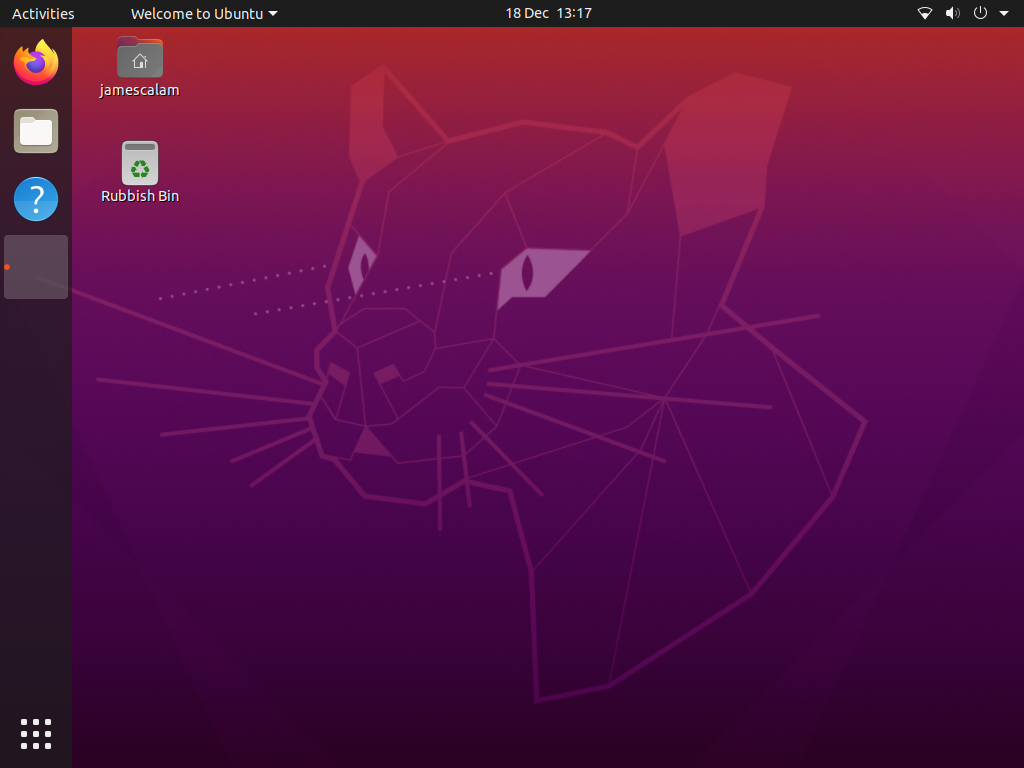This screenshot has width=1024, height=768.
Task: Select the Rubbish Bin label text
Action: pos(139,196)
